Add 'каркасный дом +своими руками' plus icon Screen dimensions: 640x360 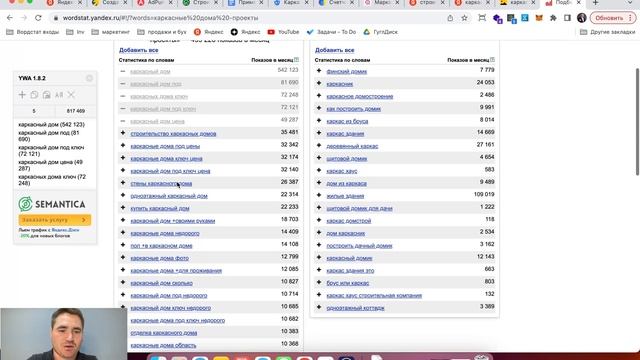[x=123, y=220]
